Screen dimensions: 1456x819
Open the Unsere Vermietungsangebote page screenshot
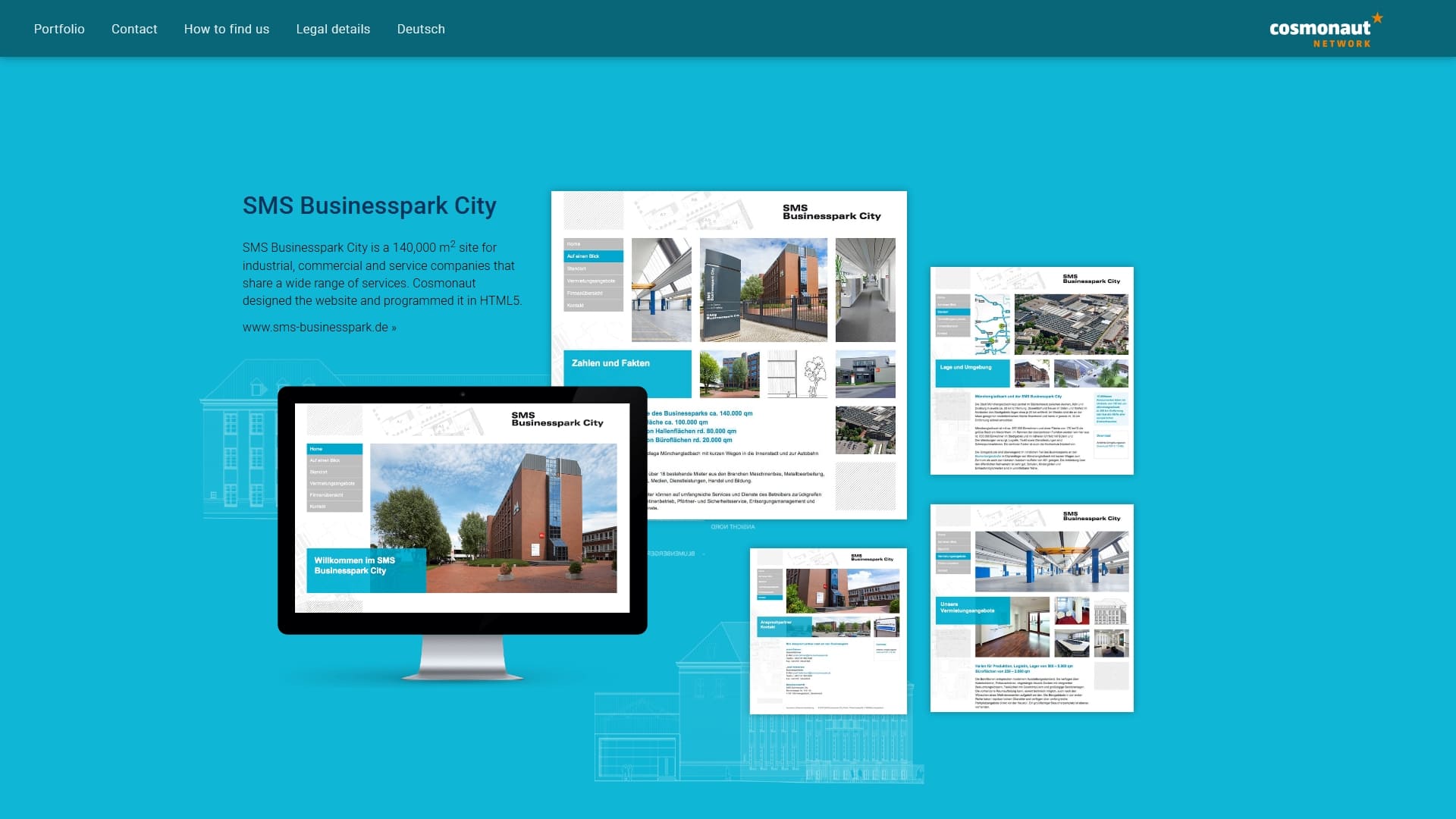point(1032,608)
